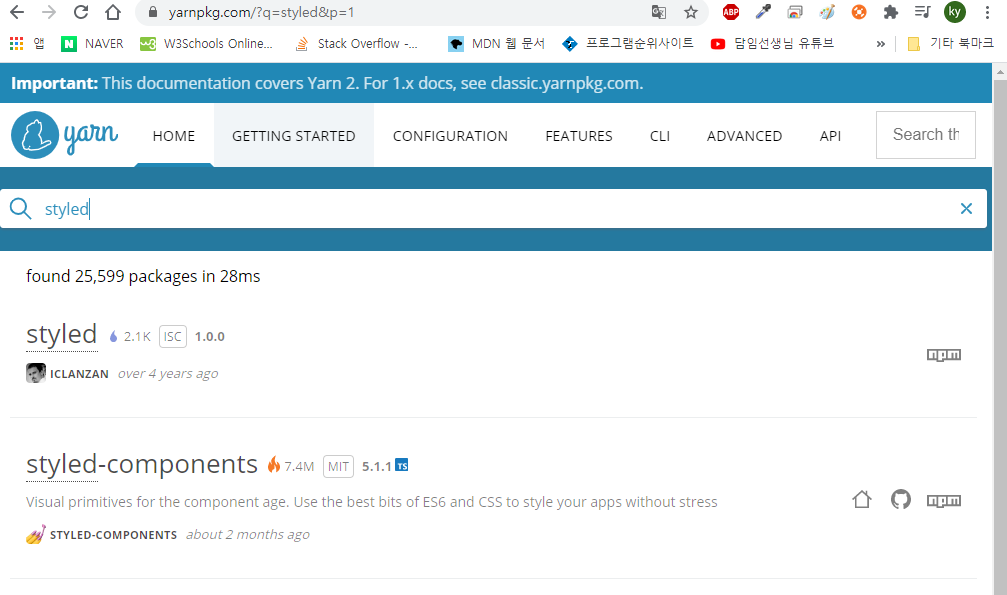Expand the hidden bookmarks chevron
Viewport: 1007px width, 595px height.
pyautogui.click(x=880, y=44)
